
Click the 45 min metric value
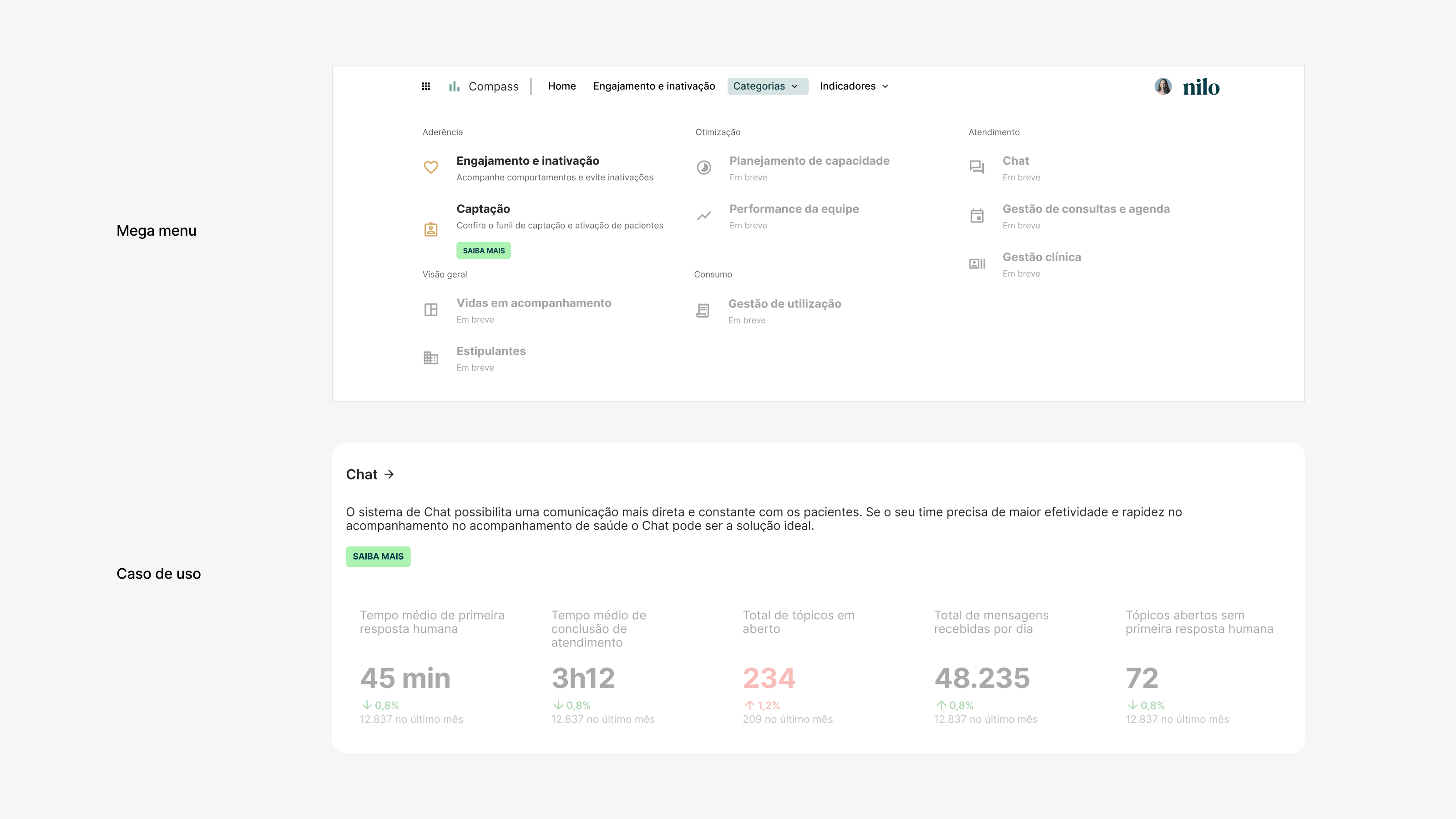click(x=404, y=677)
